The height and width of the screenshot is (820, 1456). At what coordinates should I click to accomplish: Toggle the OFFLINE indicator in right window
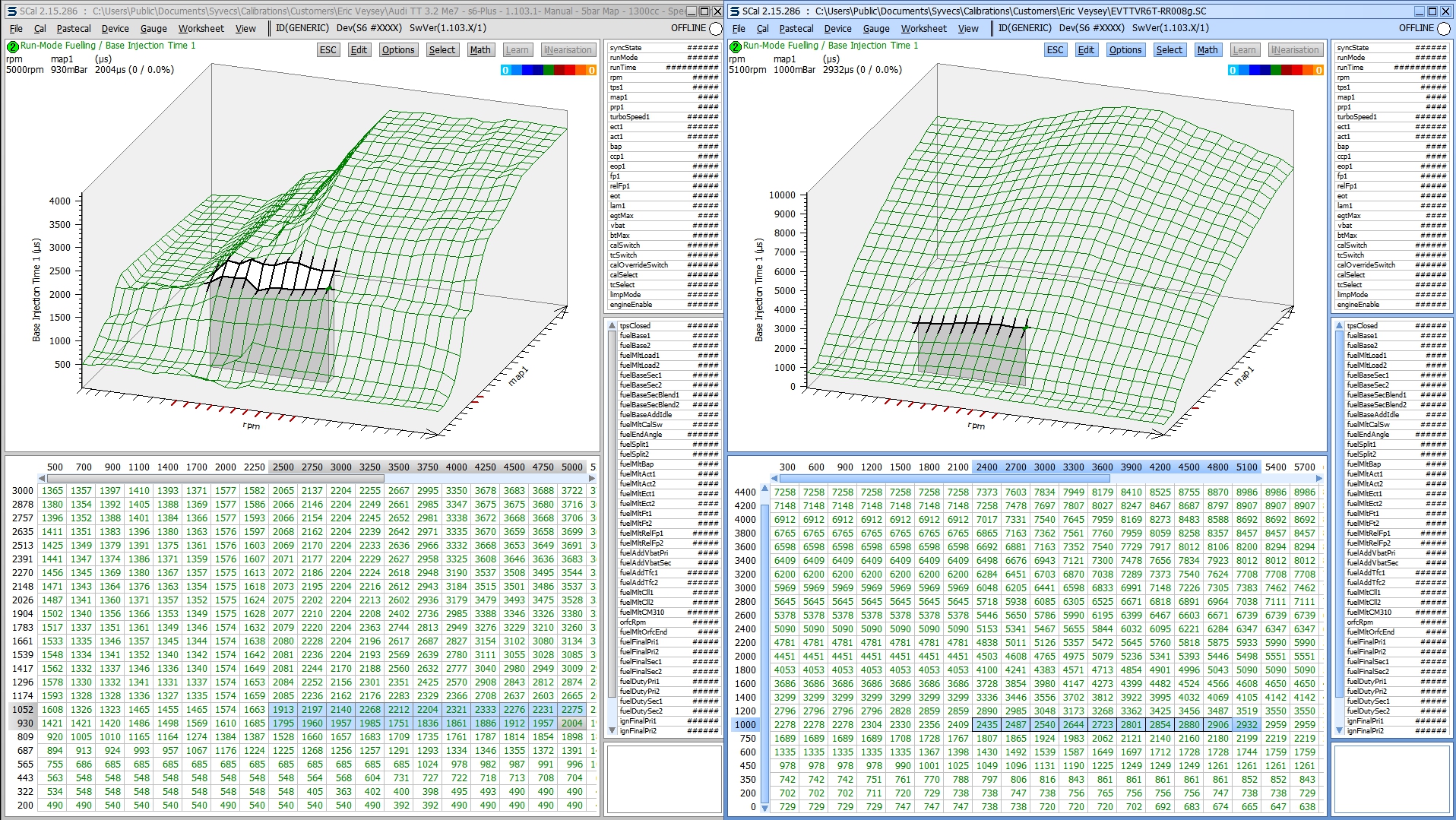(1443, 29)
